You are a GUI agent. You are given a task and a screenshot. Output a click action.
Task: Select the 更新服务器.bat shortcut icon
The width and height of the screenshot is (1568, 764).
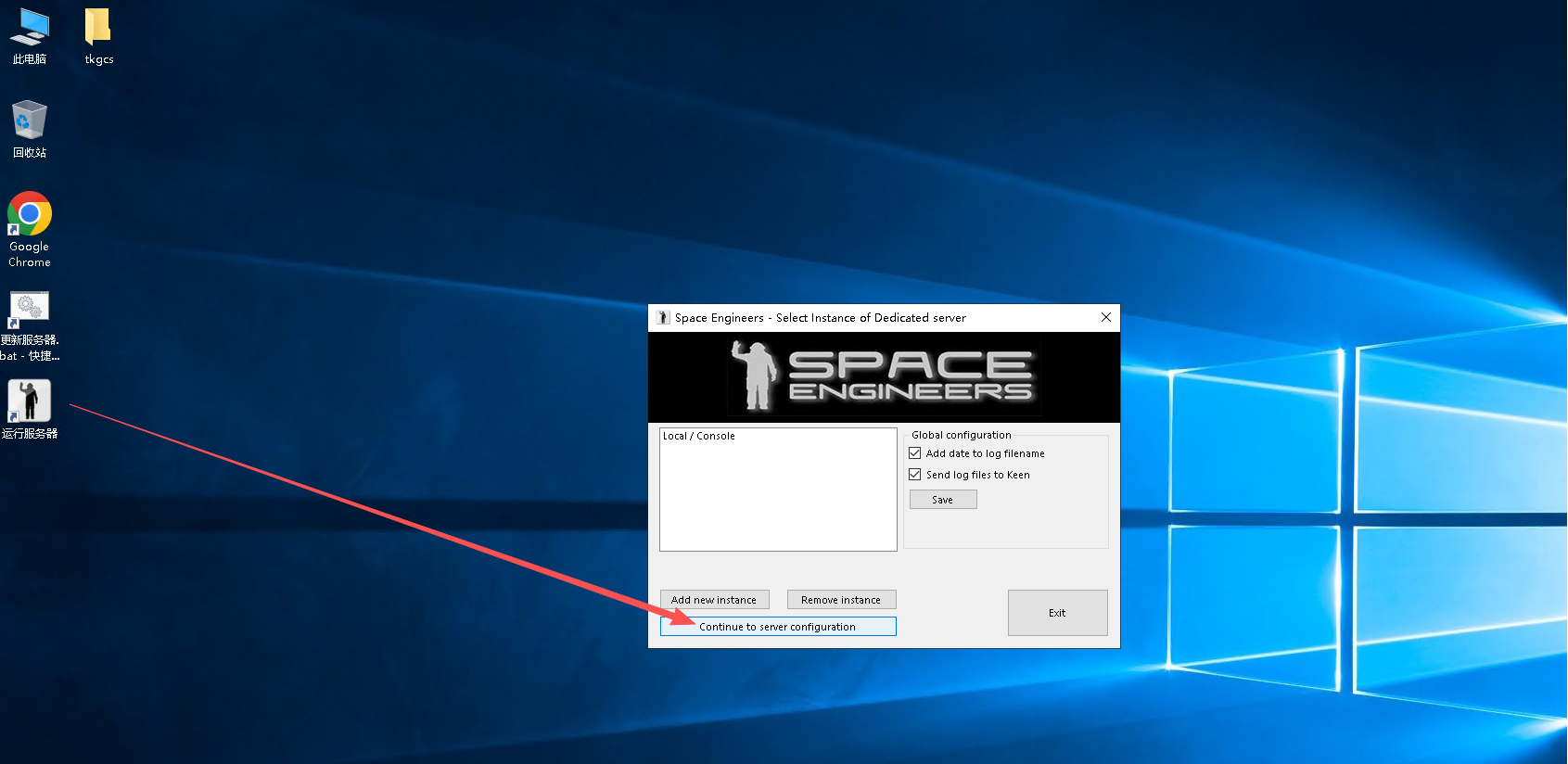click(30, 311)
